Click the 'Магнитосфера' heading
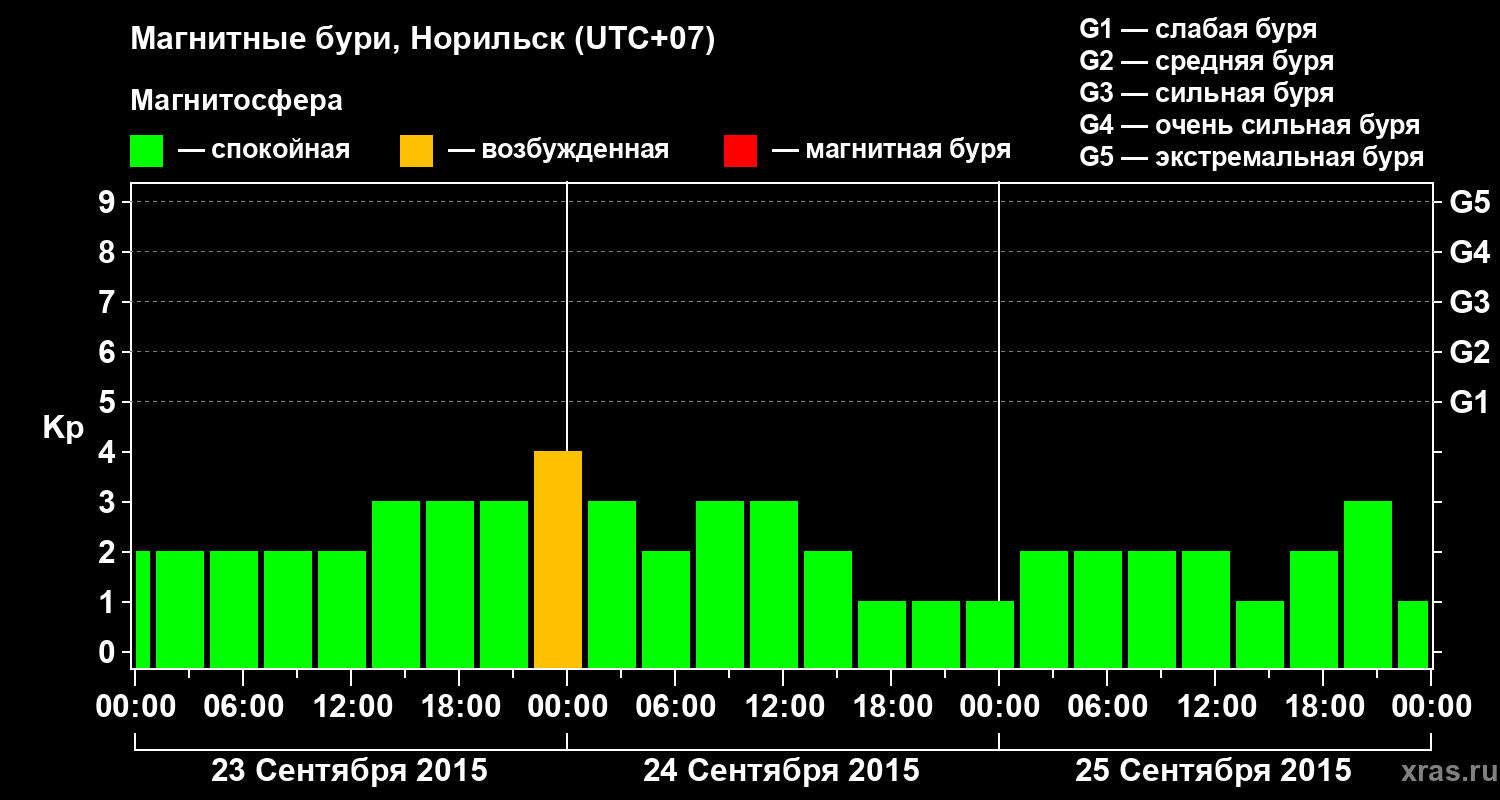 coord(236,101)
